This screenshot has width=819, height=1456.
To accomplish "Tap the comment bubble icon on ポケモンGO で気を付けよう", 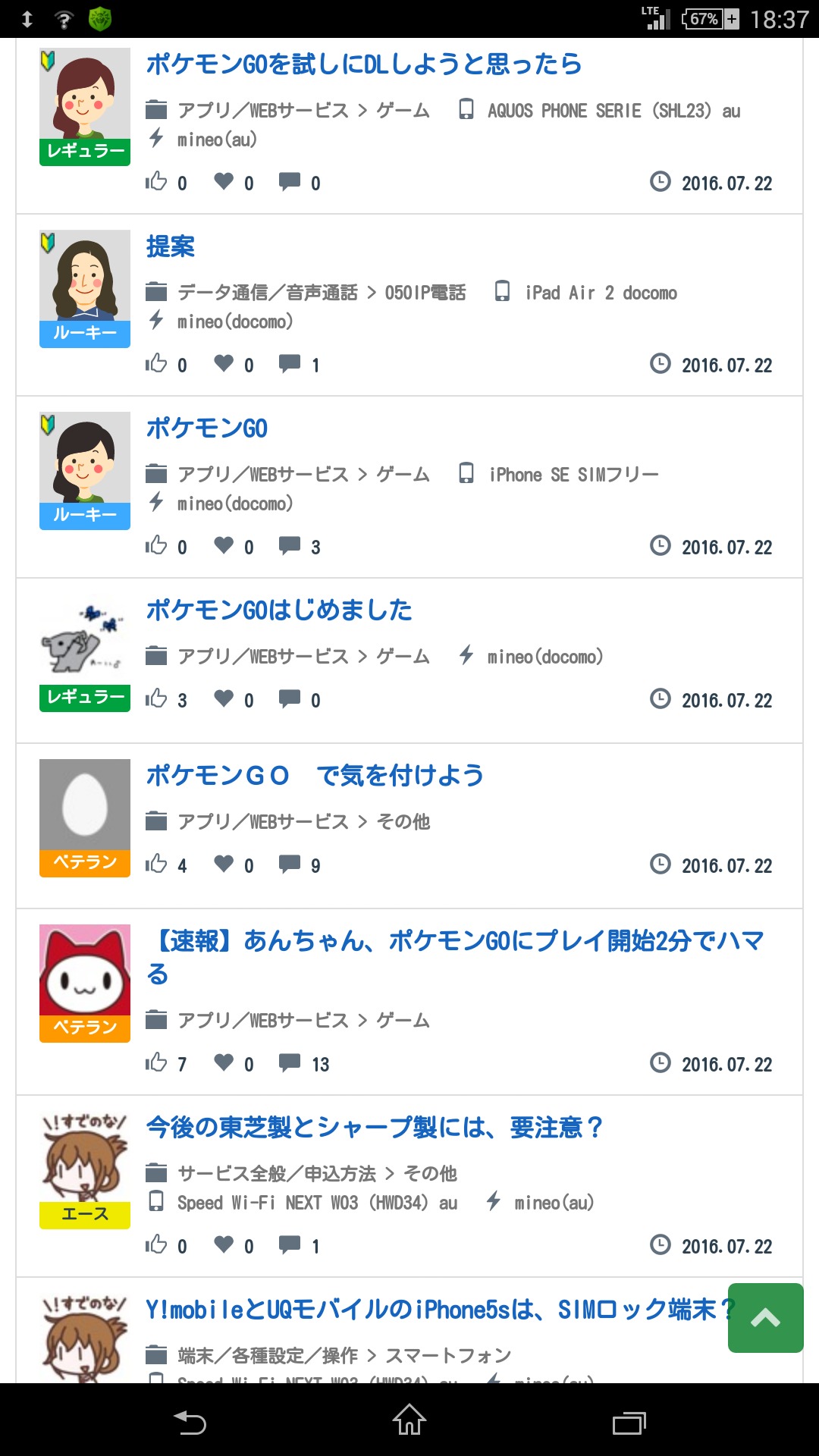I will (289, 863).
